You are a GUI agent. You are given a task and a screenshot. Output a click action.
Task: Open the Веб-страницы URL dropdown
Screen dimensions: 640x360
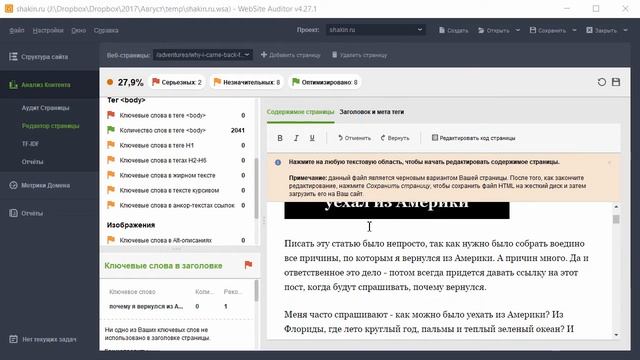tap(203, 55)
